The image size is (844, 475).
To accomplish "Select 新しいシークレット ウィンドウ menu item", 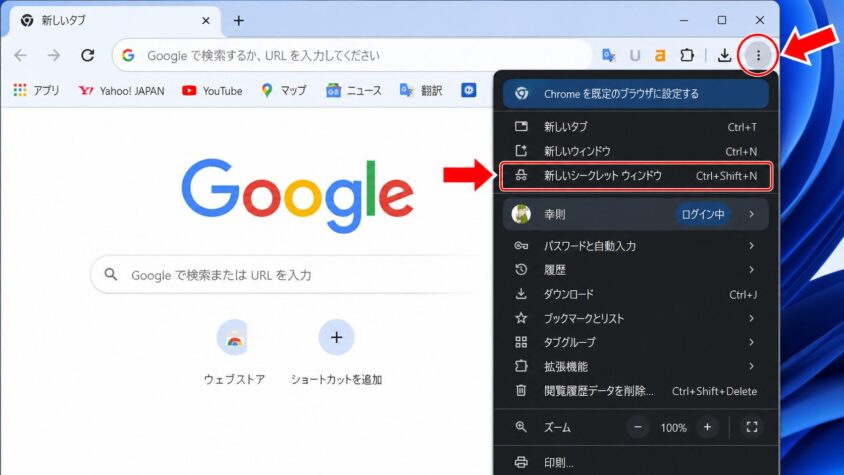I will point(636,176).
